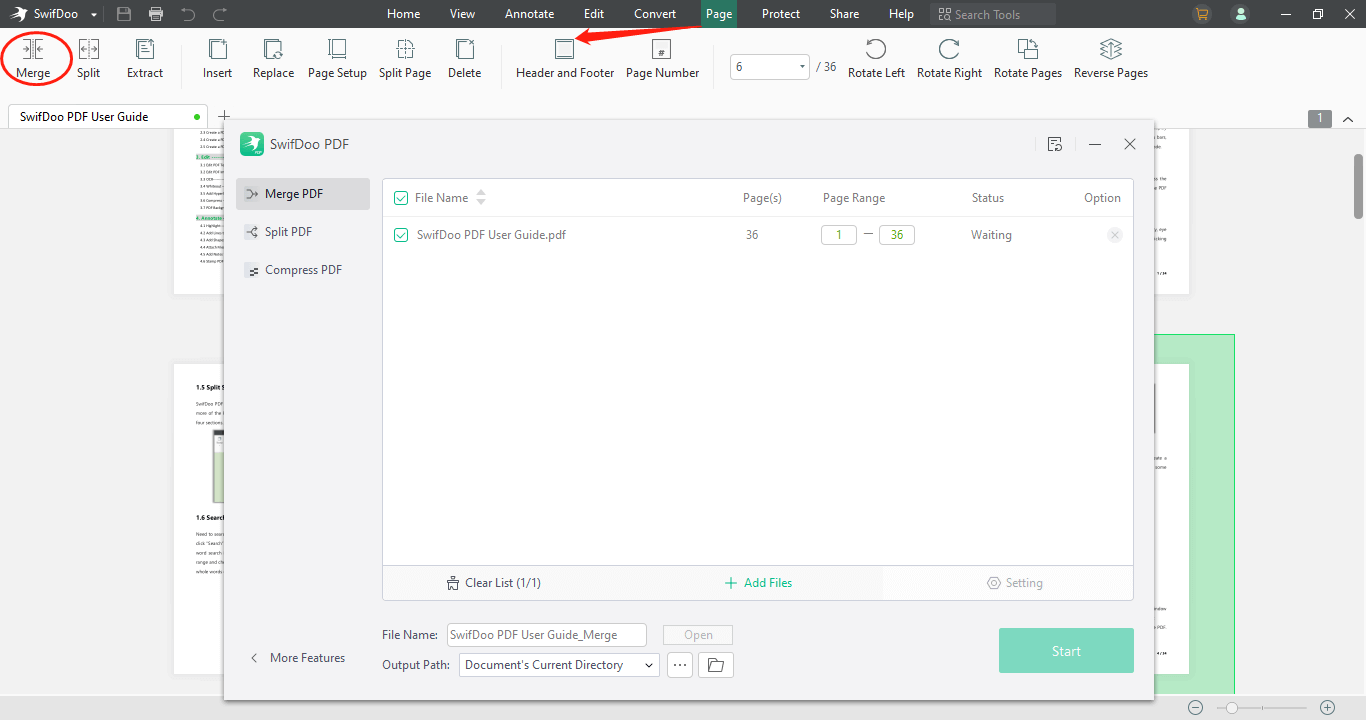
Task: Click the Waiting status text
Action: click(991, 235)
